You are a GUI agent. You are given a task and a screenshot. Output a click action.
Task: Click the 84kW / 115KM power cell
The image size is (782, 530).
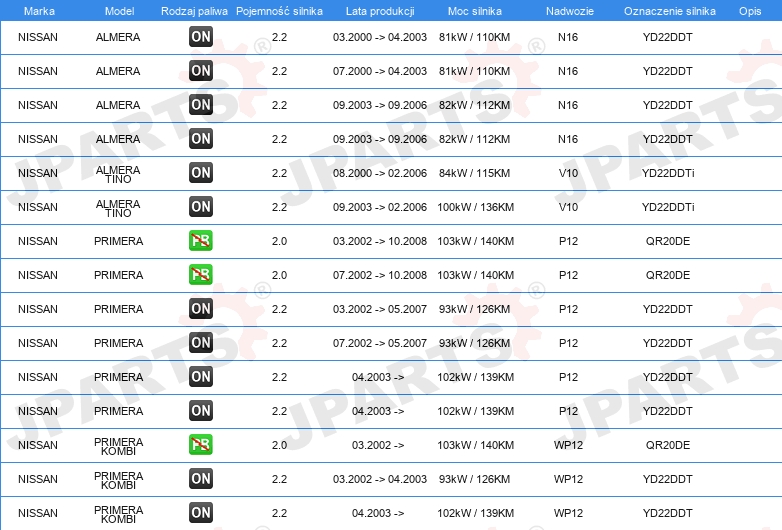[475, 173]
